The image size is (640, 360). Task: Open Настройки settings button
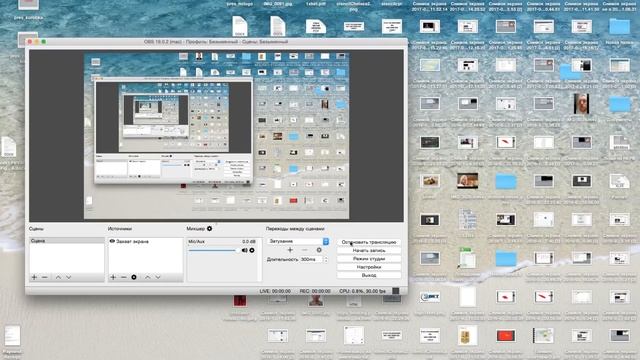(369, 267)
